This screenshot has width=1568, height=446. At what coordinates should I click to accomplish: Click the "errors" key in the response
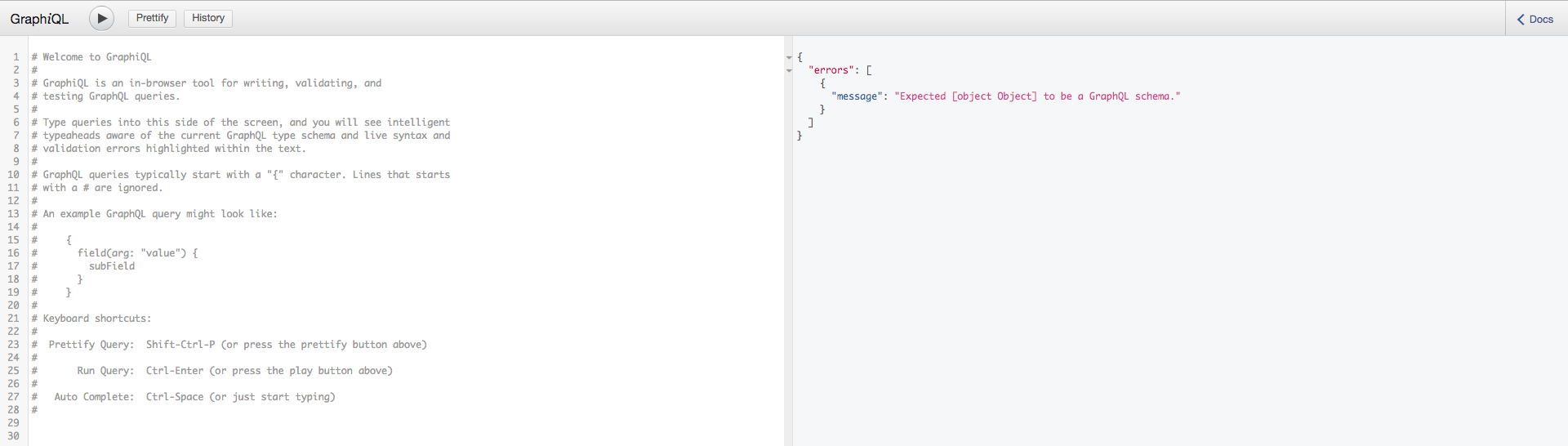pyautogui.click(x=831, y=70)
